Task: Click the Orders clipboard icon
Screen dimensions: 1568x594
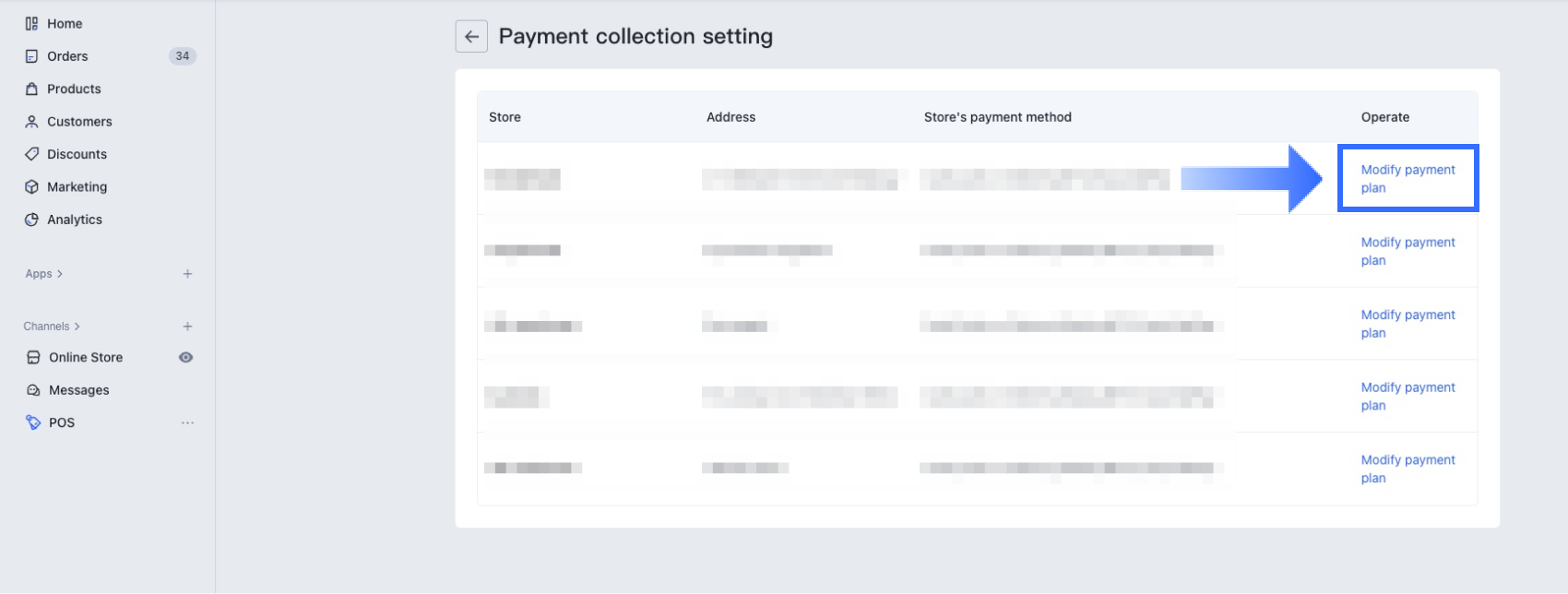Action: tap(31, 55)
